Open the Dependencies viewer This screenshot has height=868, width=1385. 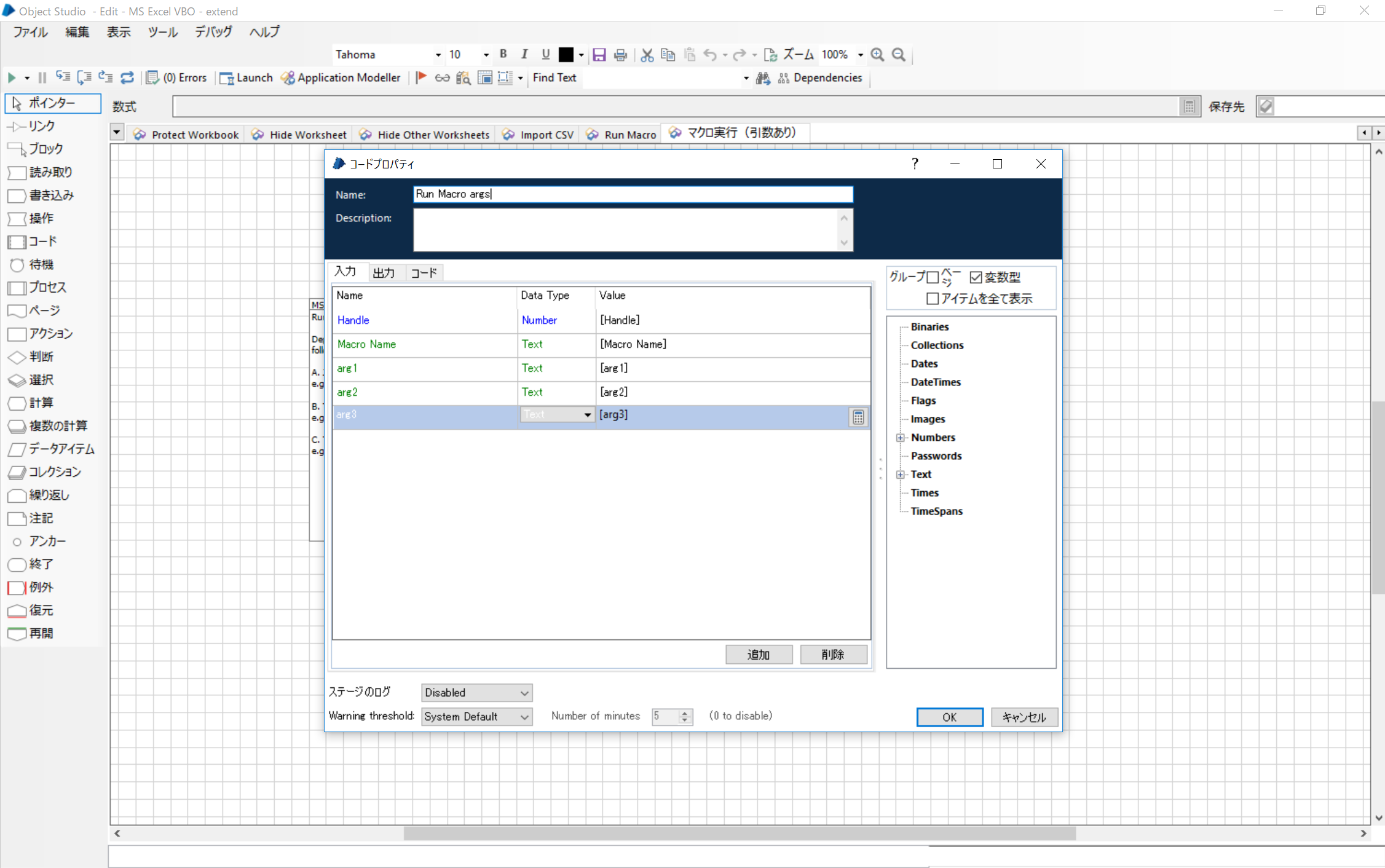point(820,77)
